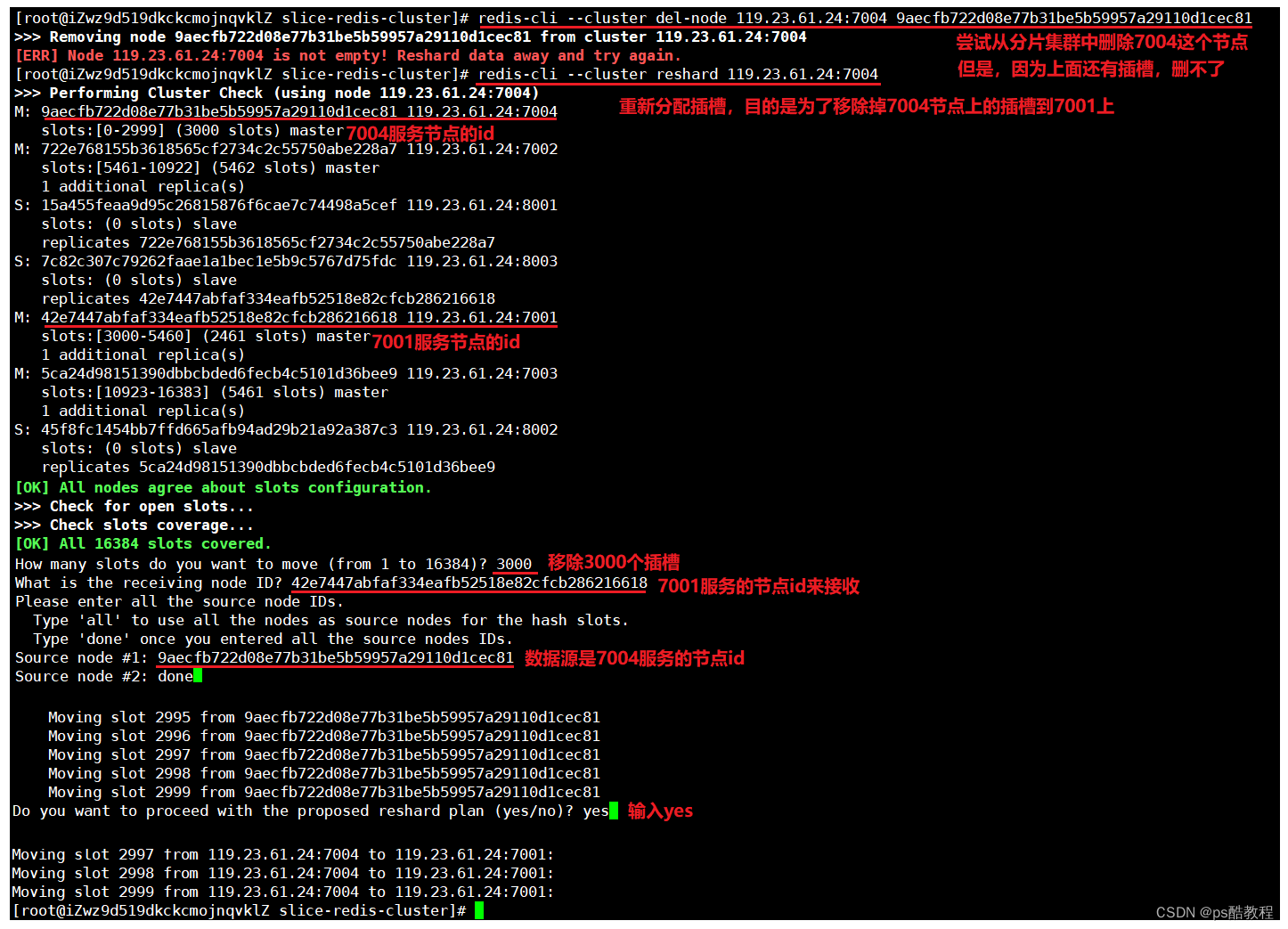1288x929 pixels.
Task: Click 'Moving slot 2995 from 9aecfb722d08...' line
Action: (x=324, y=717)
